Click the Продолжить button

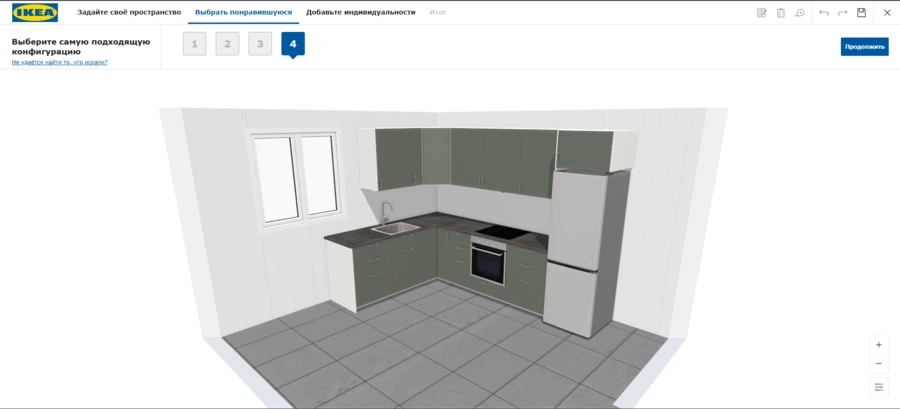[864, 46]
